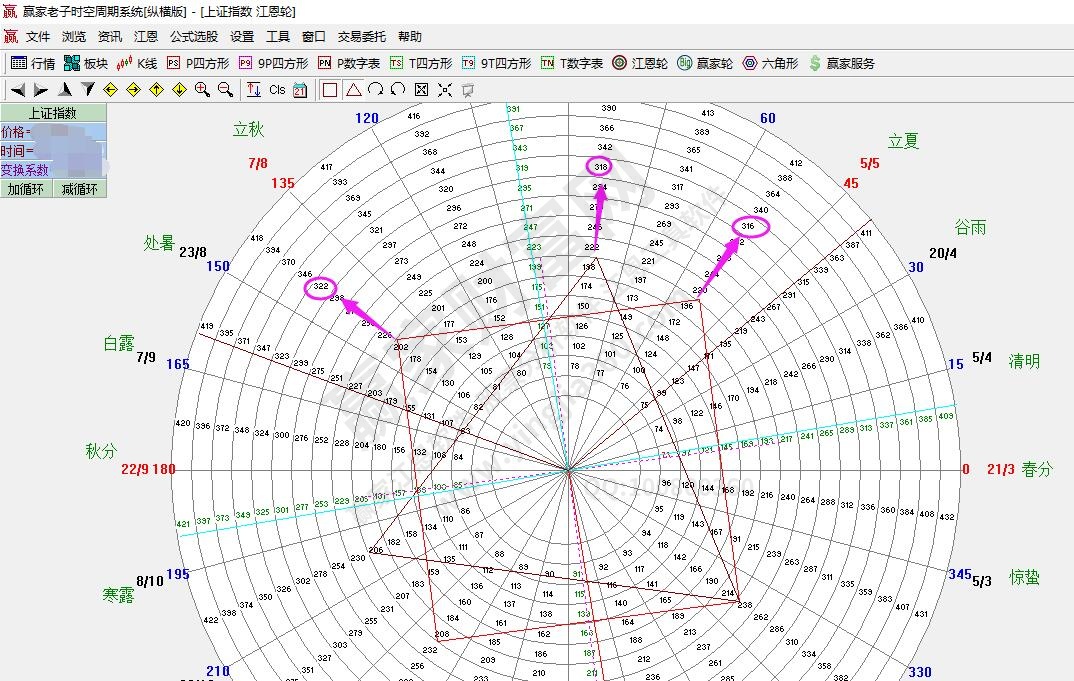Open the K线 chart view
This screenshot has width=1074, height=681.
pyautogui.click(x=137, y=63)
